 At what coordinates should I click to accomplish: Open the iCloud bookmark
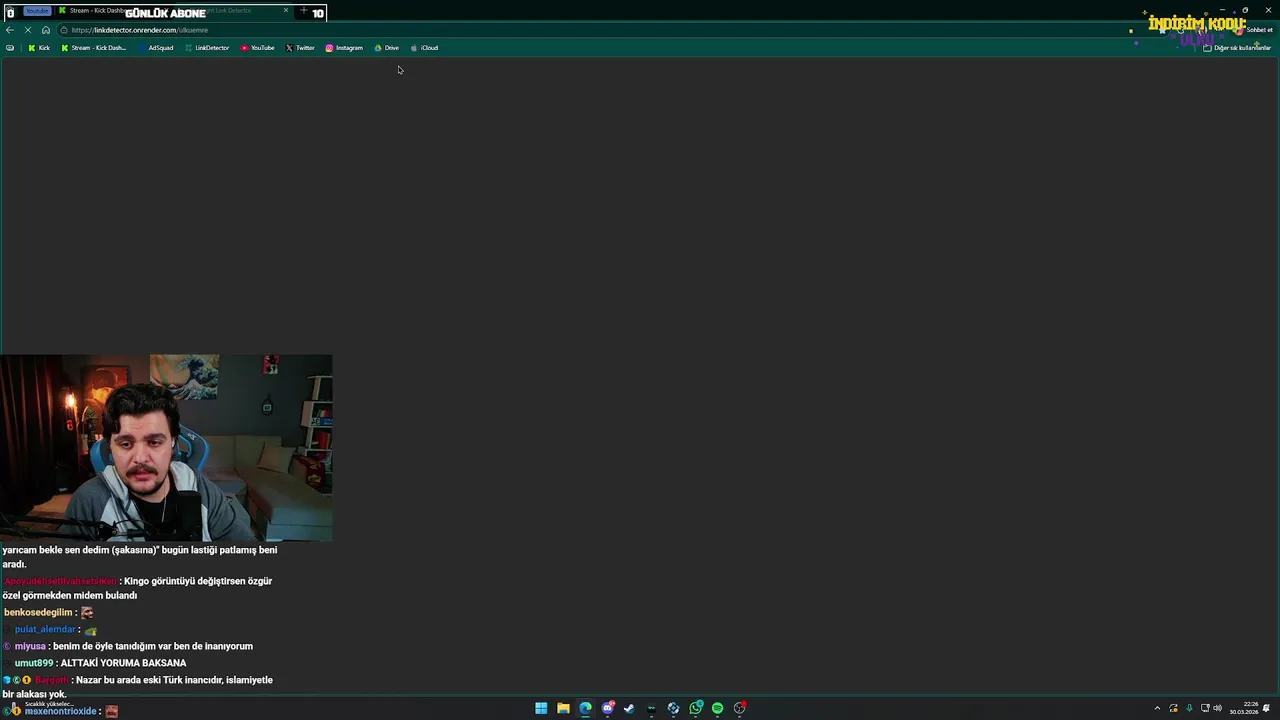(x=424, y=48)
